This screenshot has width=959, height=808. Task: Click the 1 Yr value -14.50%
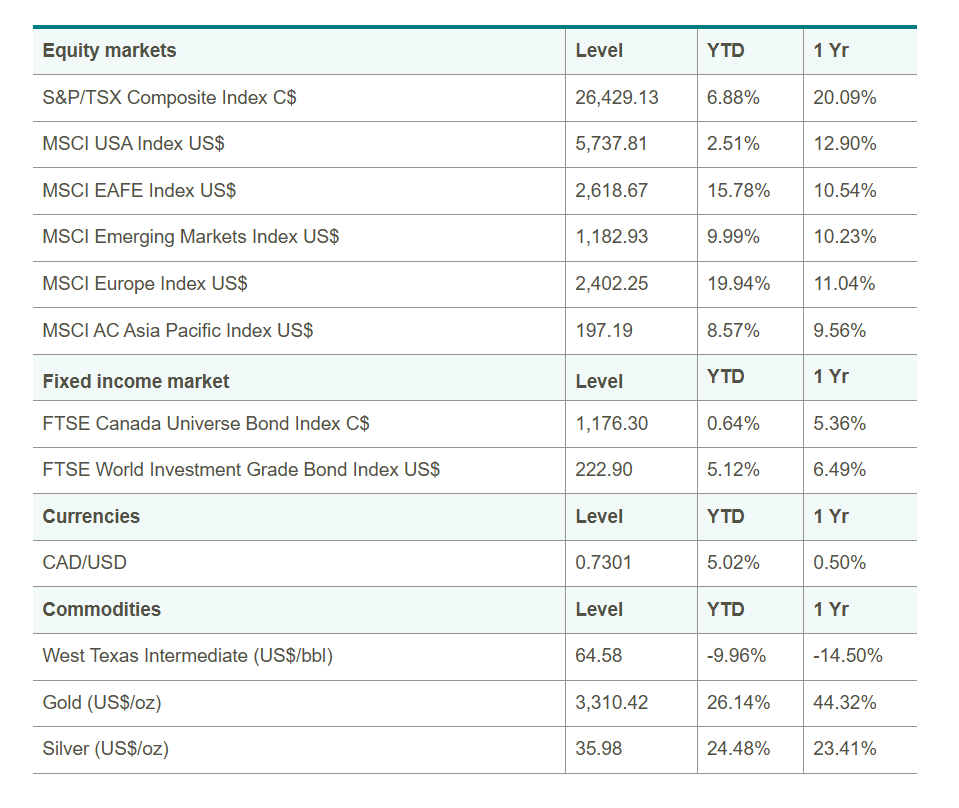point(848,656)
